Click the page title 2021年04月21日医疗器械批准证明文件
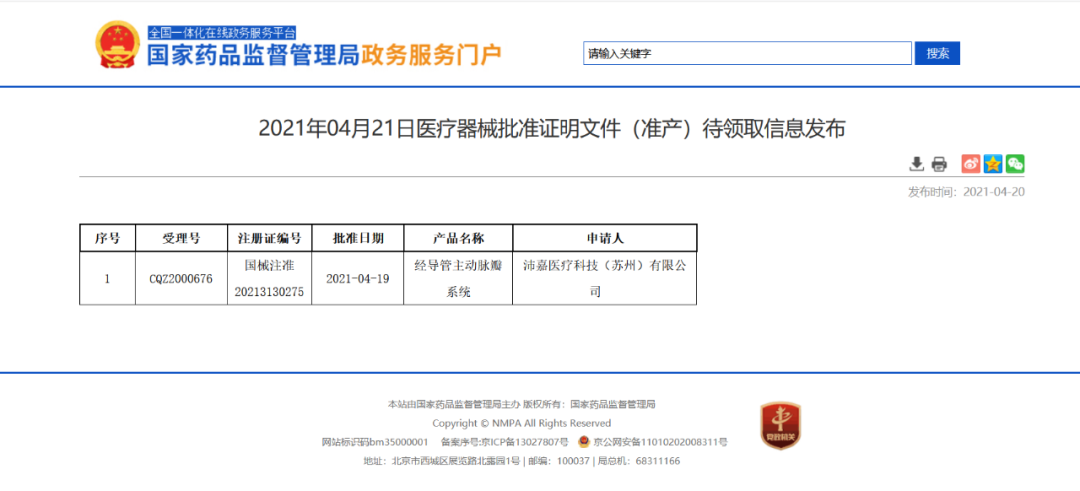Screen dimensions: 1080x491 [x=552, y=129]
